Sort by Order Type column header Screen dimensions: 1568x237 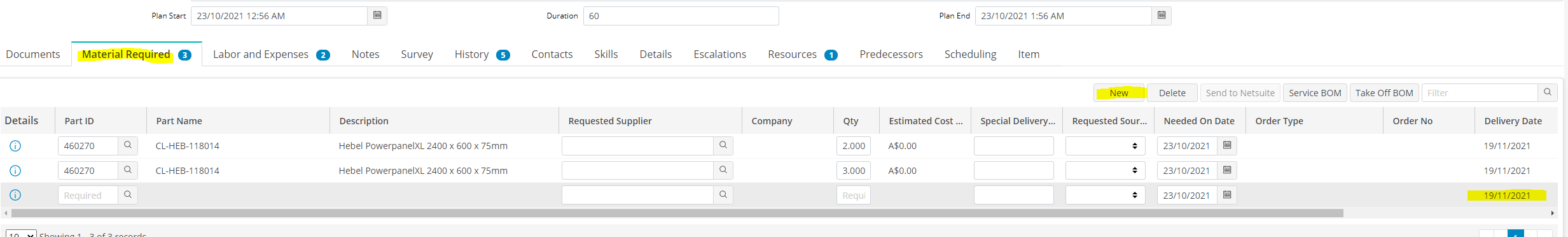pyautogui.click(x=1279, y=120)
